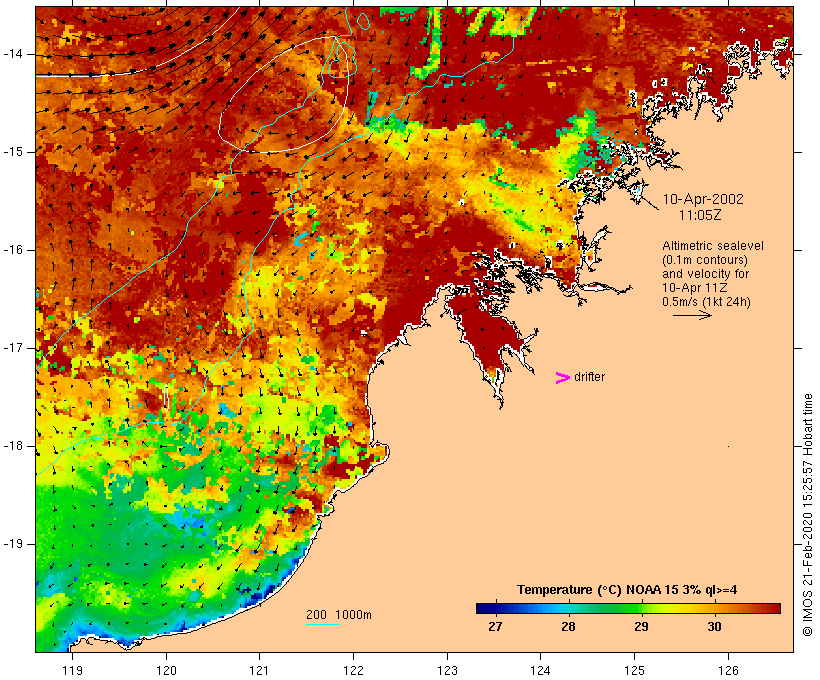The image size is (820, 680).
Task: Click longitude axis label 121
Action: point(259,671)
